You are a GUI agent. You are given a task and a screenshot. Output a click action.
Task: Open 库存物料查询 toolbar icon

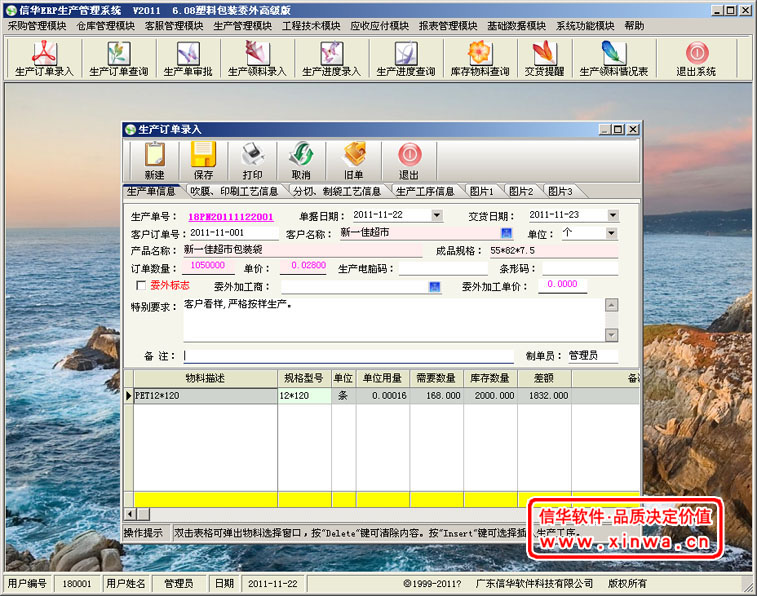(480, 59)
